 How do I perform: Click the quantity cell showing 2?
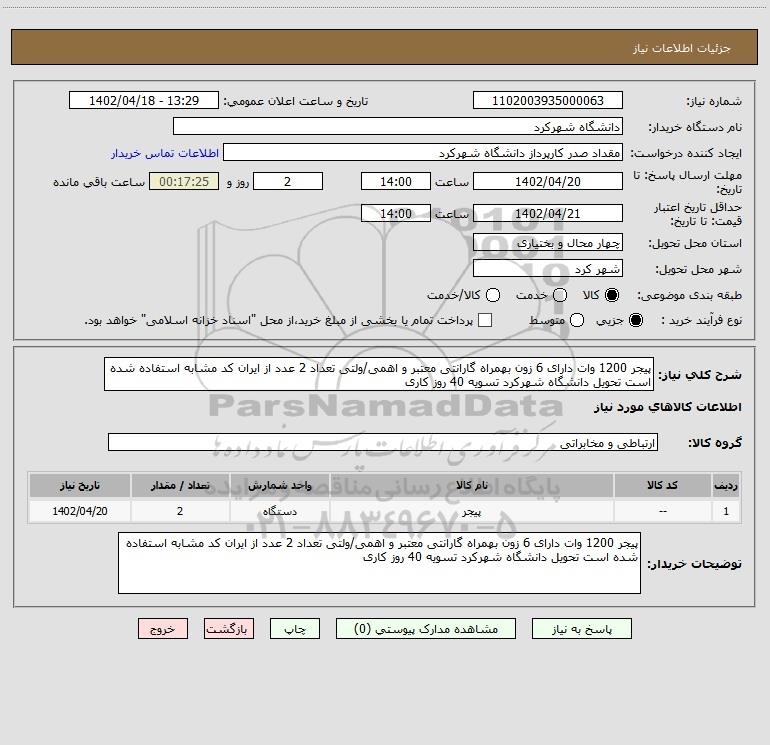[180, 511]
